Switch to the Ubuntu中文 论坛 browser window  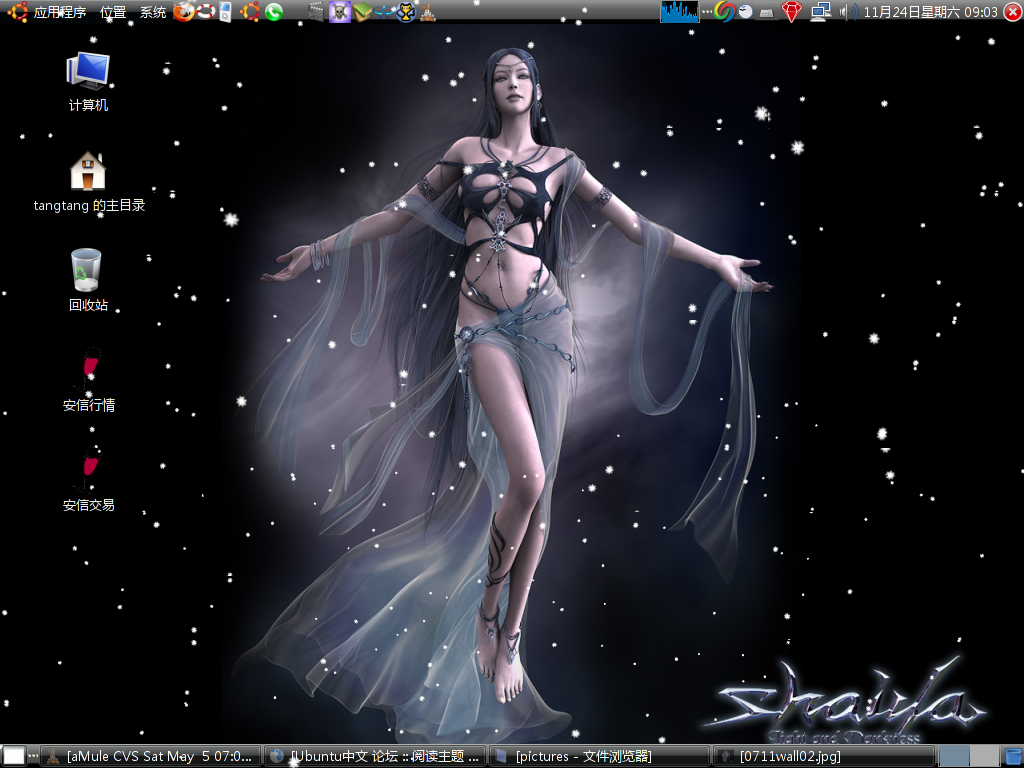point(376,756)
